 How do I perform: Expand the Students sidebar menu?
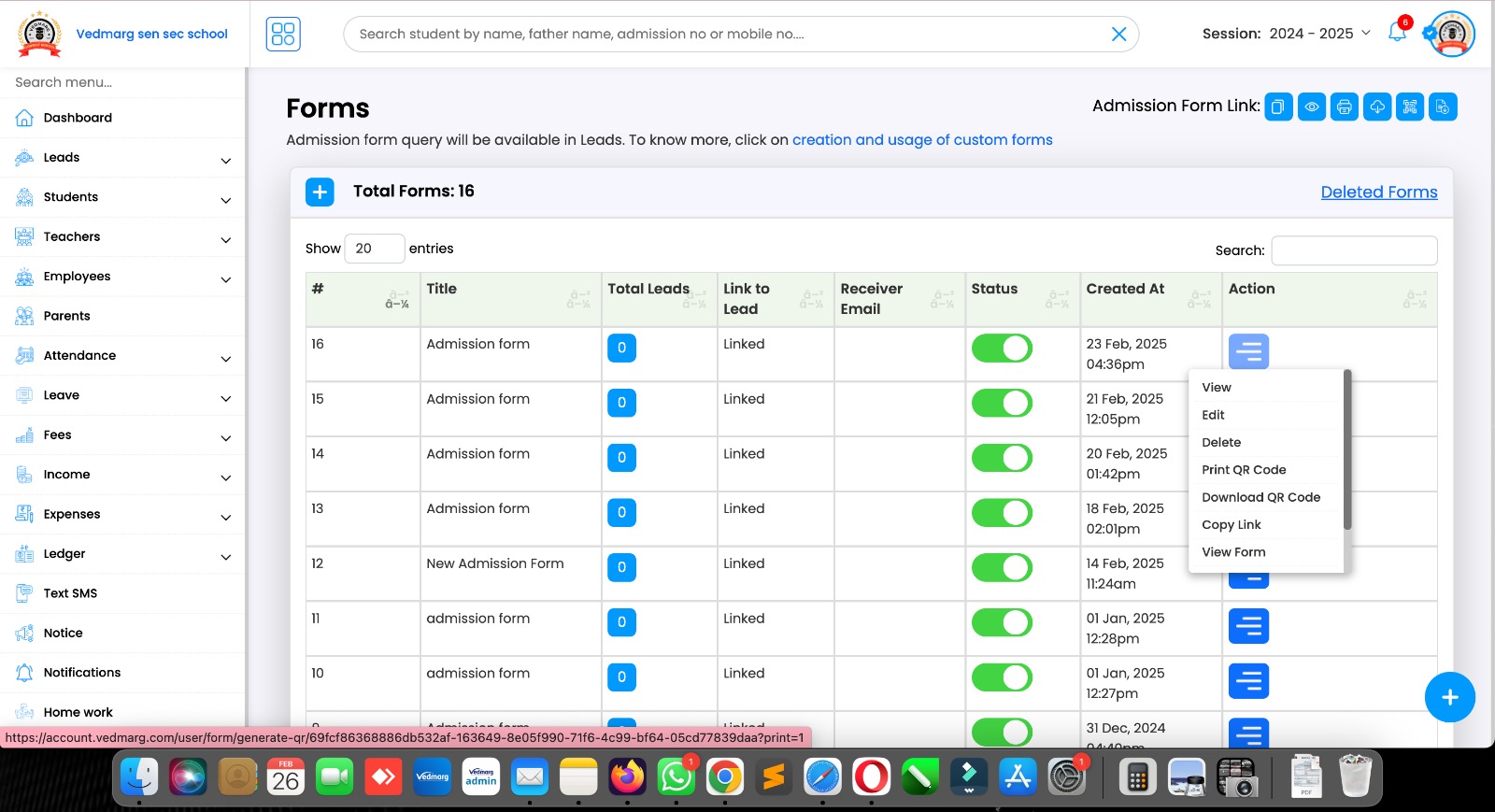(x=122, y=197)
